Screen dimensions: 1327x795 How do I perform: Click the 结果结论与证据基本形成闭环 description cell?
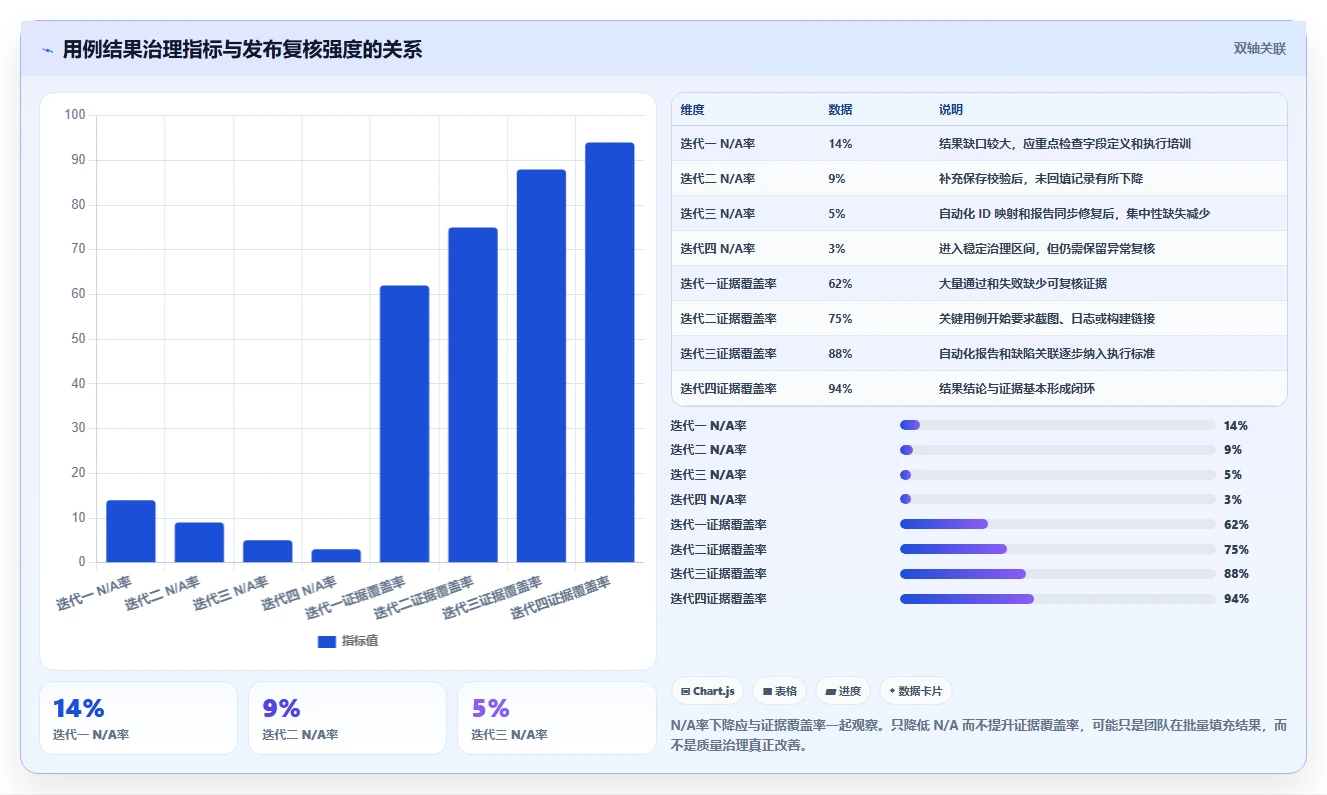[x=1017, y=389]
